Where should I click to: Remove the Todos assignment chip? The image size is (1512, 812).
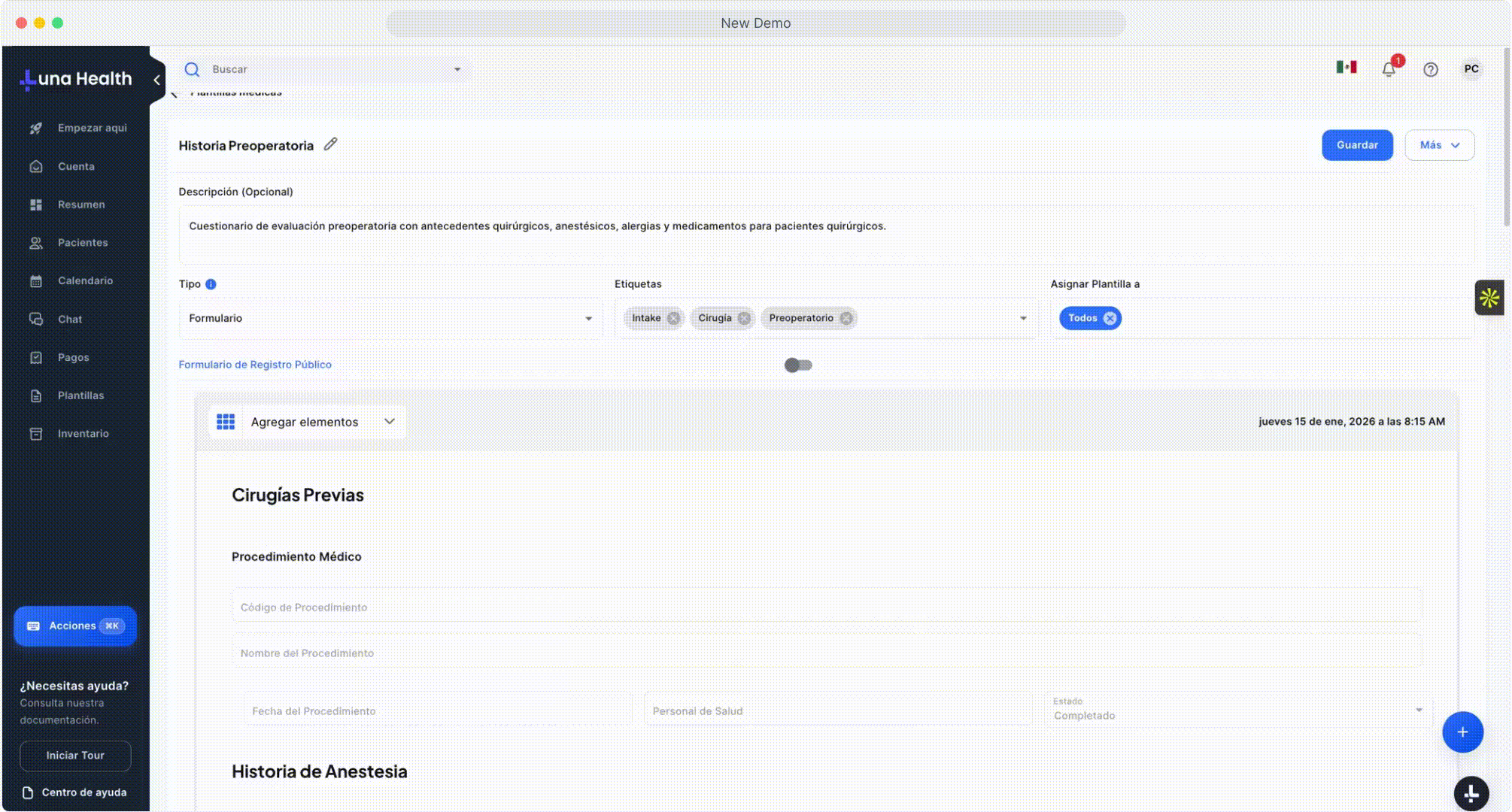click(1110, 318)
